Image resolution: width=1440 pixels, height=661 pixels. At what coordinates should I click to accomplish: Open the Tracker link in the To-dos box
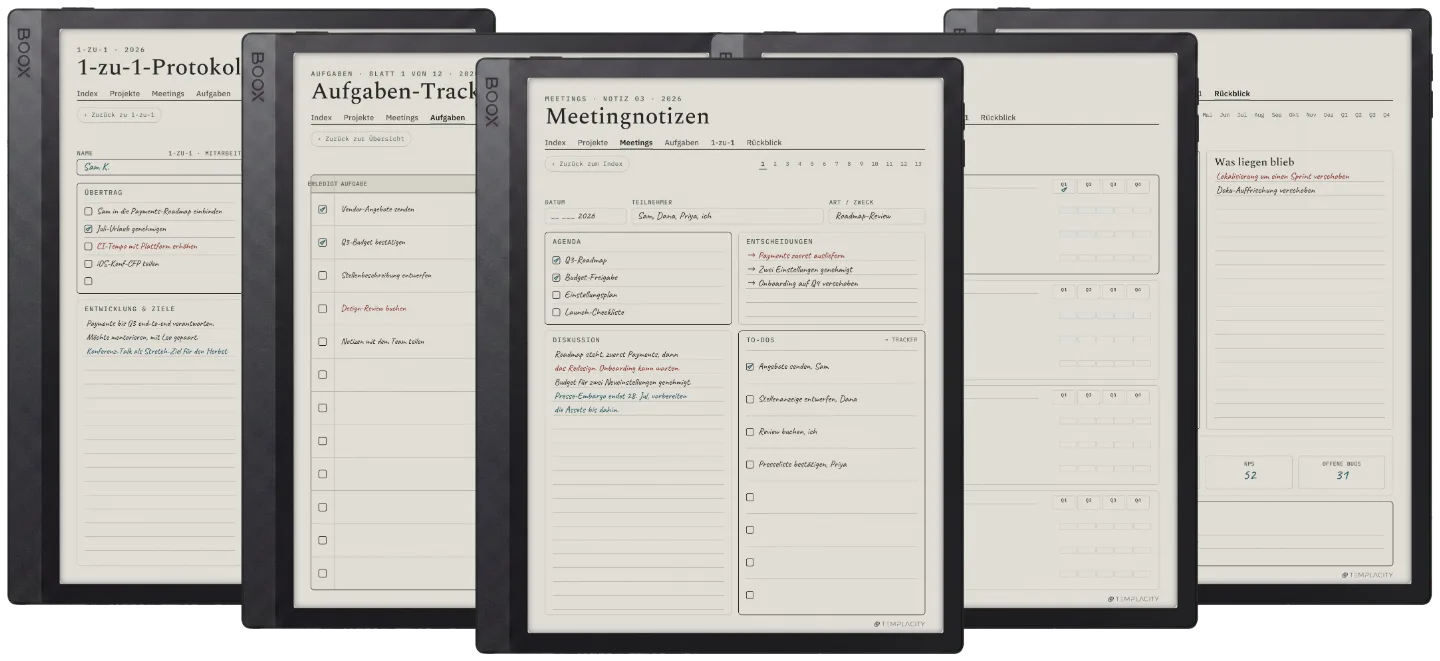click(901, 340)
